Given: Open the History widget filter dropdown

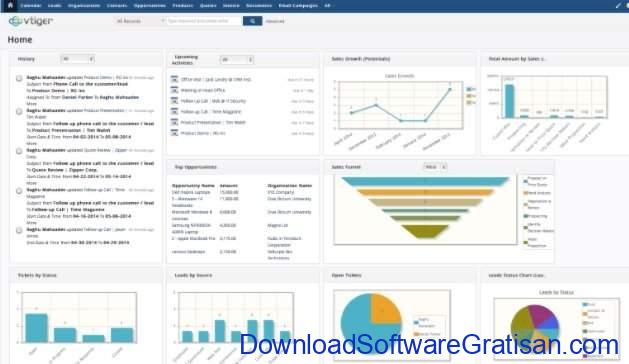Looking at the screenshot, I should tap(77, 59).
